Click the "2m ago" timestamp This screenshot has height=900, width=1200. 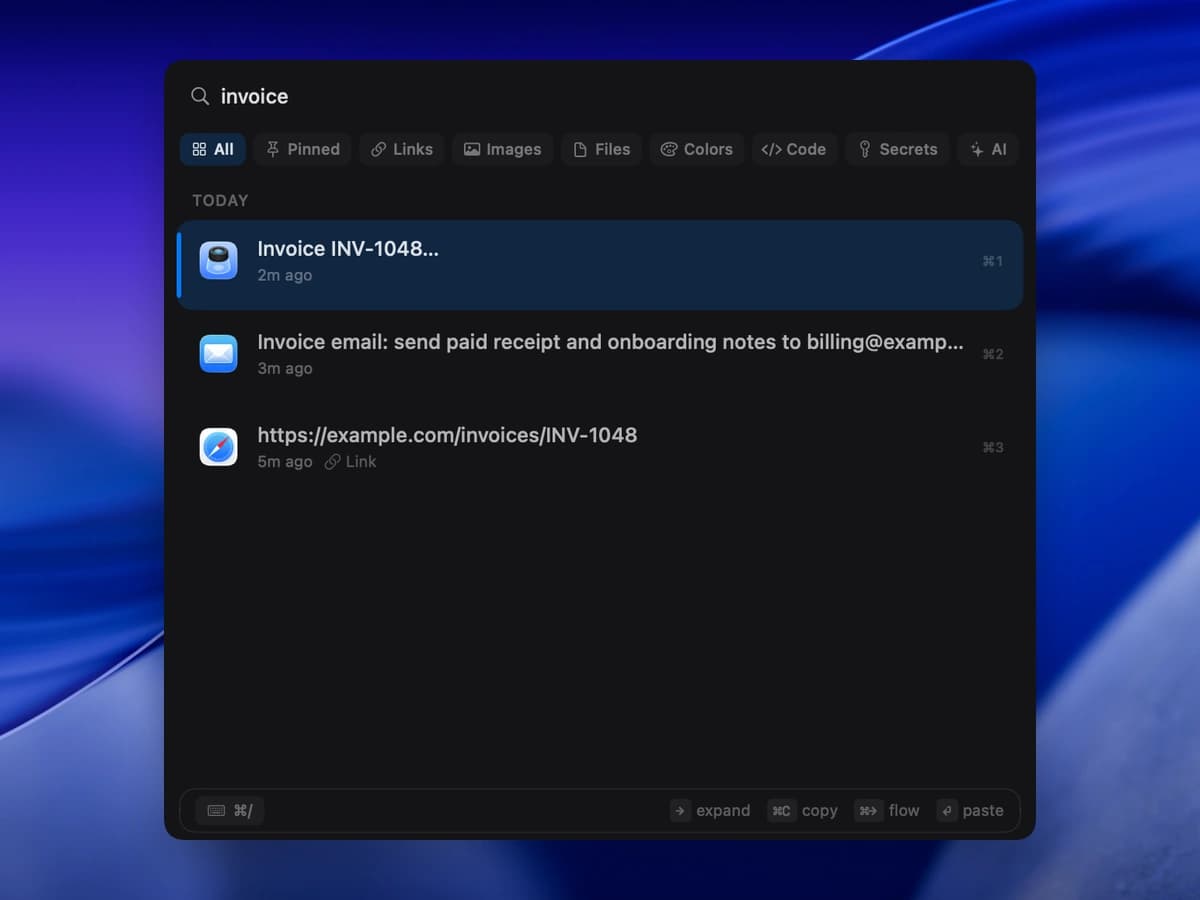click(285, 275)
